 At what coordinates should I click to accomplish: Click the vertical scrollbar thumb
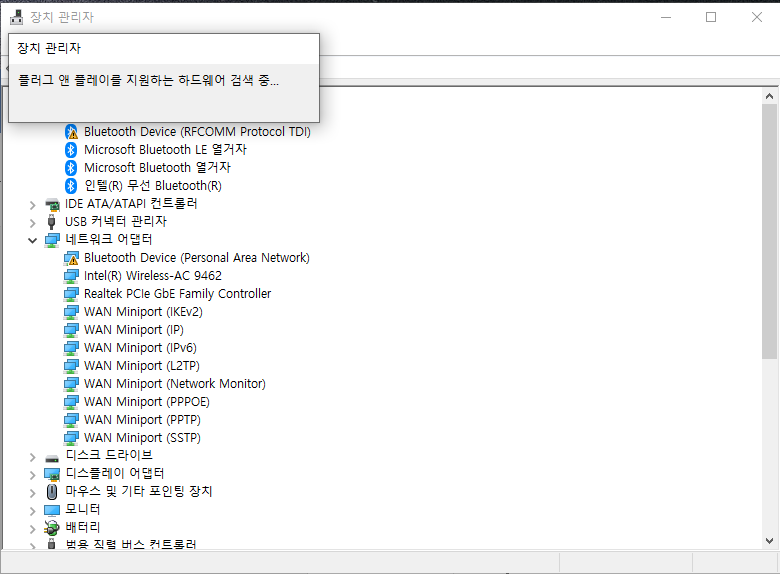pyautogui.click(x=769, y=231)
